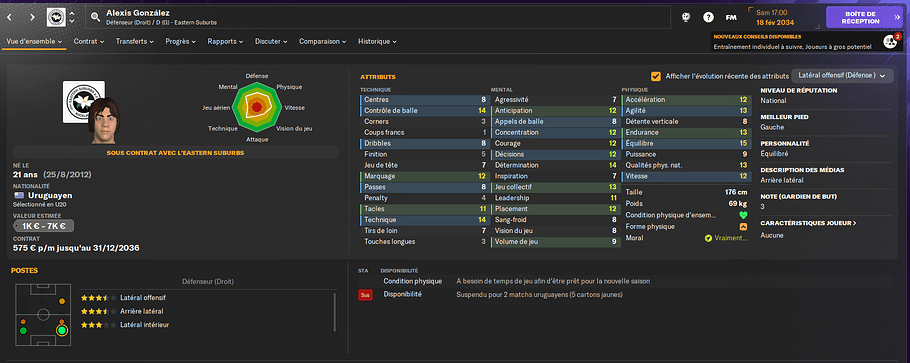Click the Eastern Suburbs club badge in the top bar
The width and height of the screenshot is (910, 363).
click(x=56, y=17)
